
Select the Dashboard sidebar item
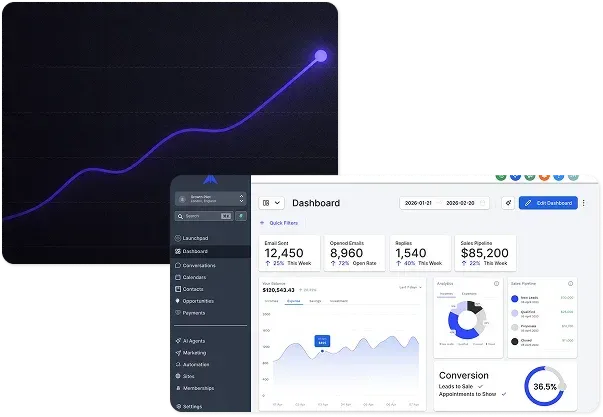click(210, 251)
